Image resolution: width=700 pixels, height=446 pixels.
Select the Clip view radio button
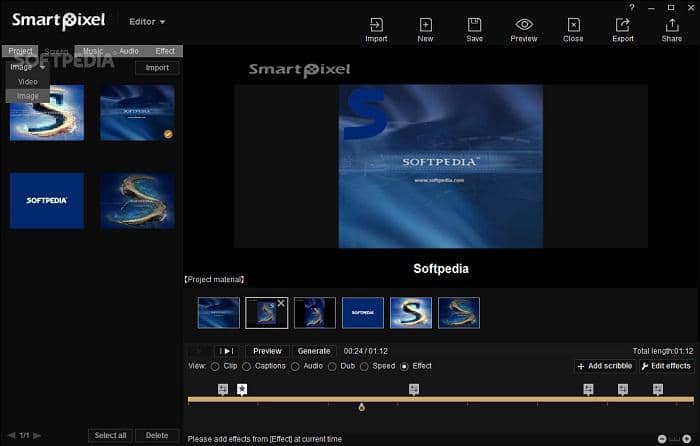(215, 367)
